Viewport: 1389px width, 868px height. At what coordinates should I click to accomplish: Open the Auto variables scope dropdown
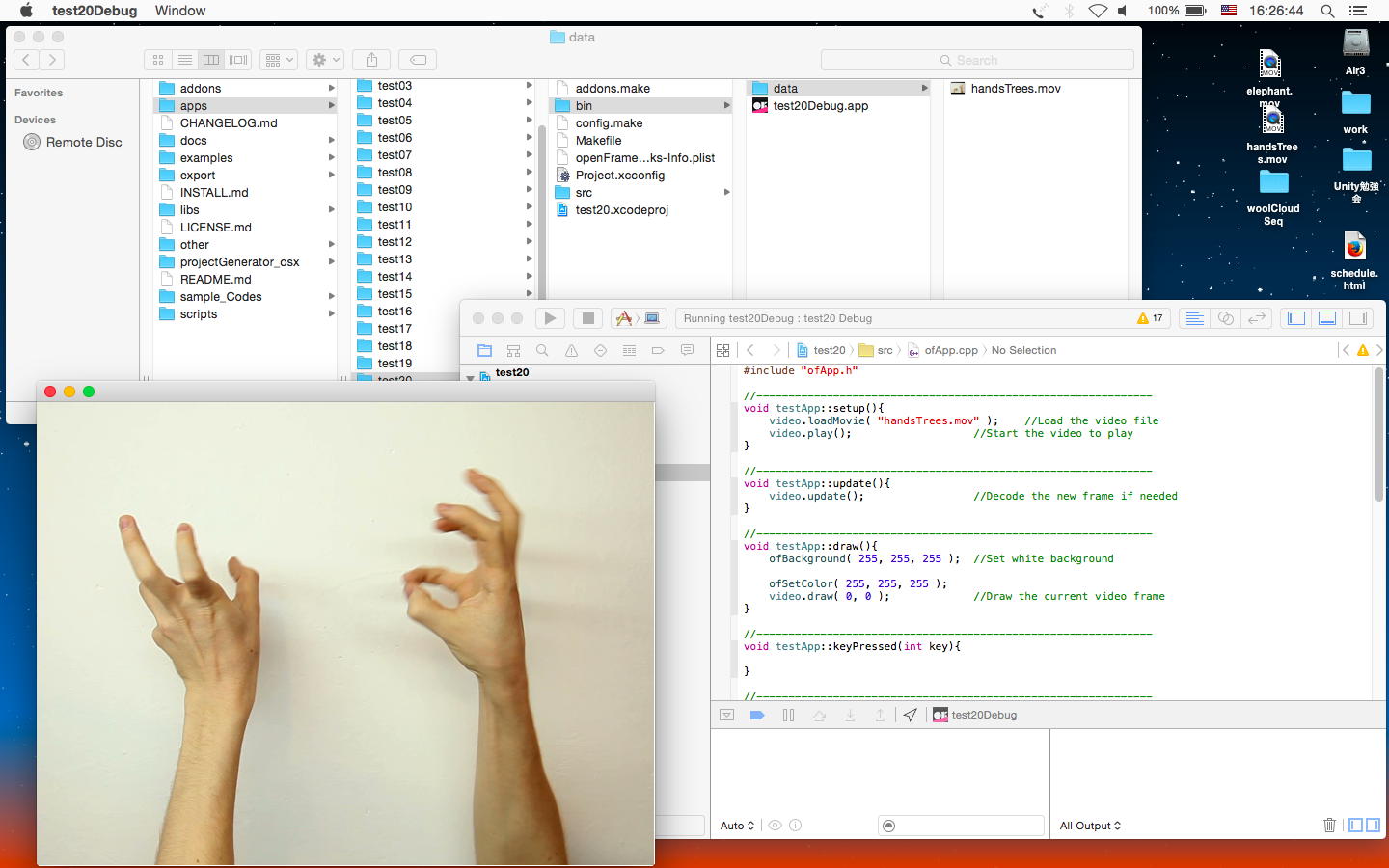tap(737, 826)
